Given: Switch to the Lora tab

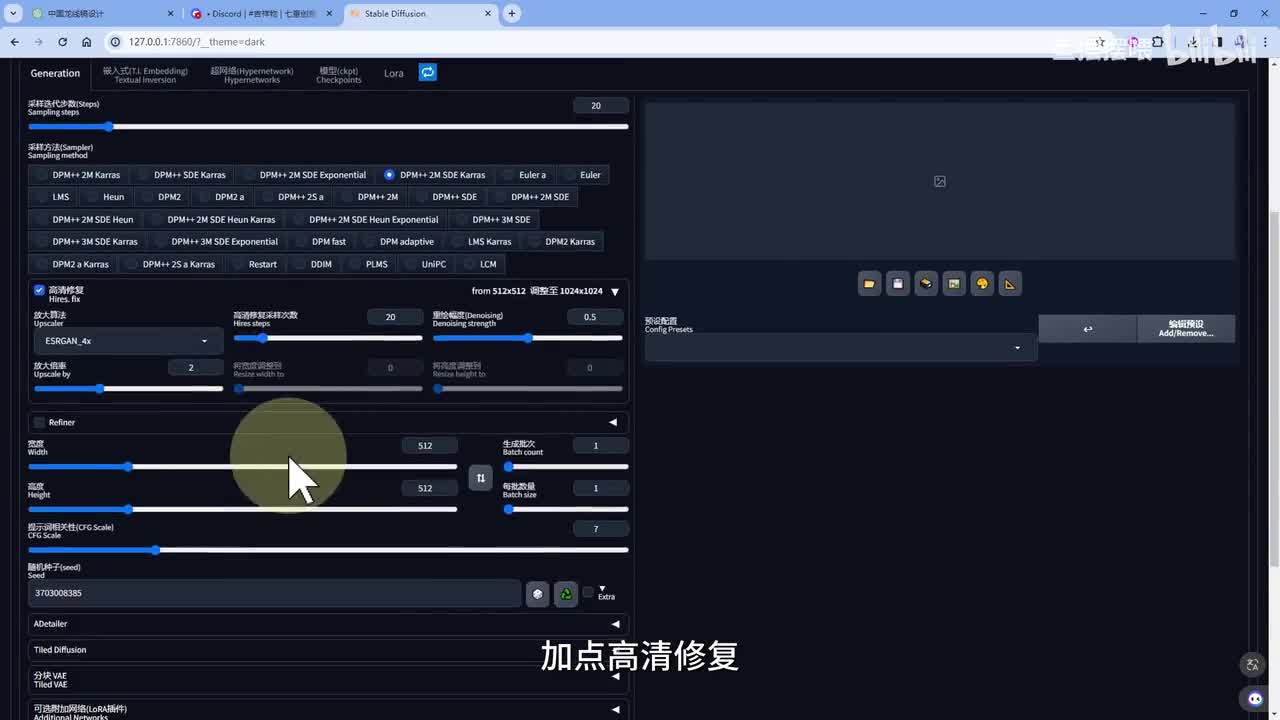Looking at the screenshot, I should (x=393, y=73).
